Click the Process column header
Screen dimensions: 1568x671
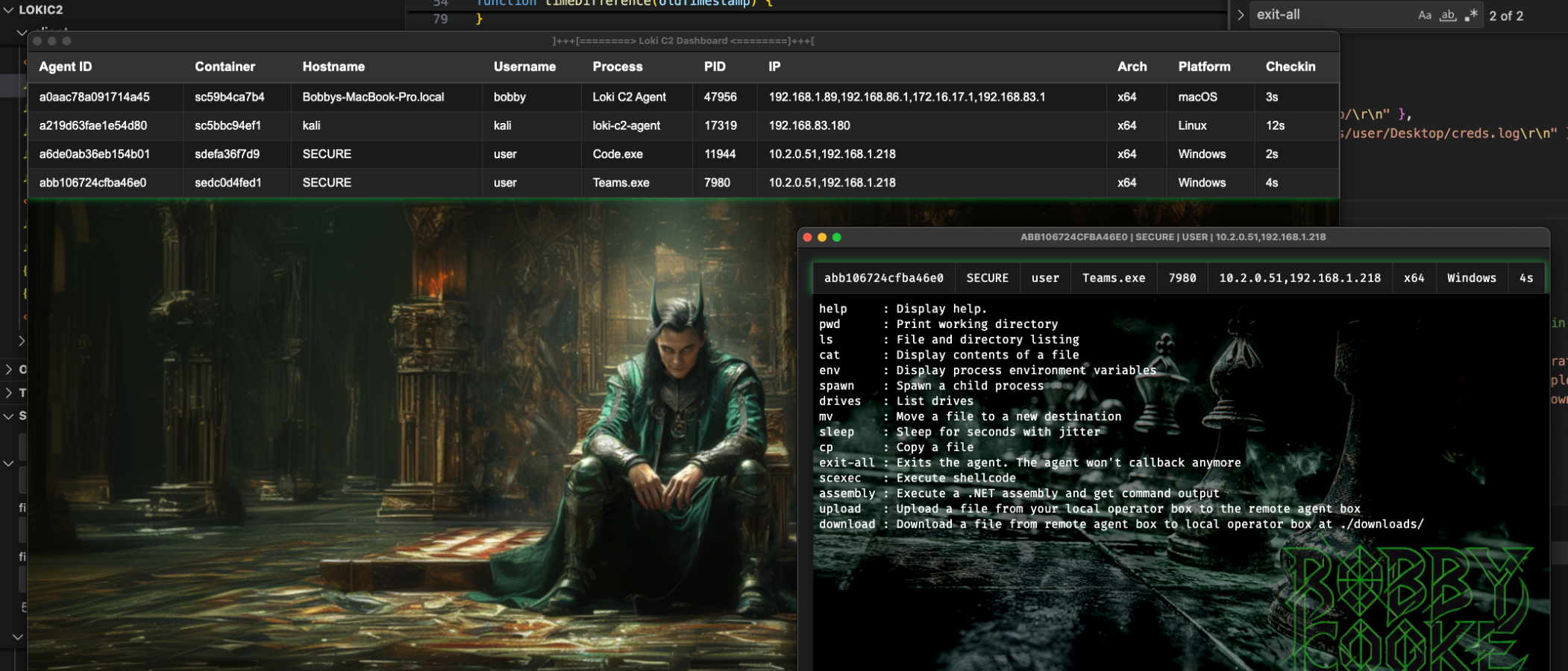click(618, 66)
